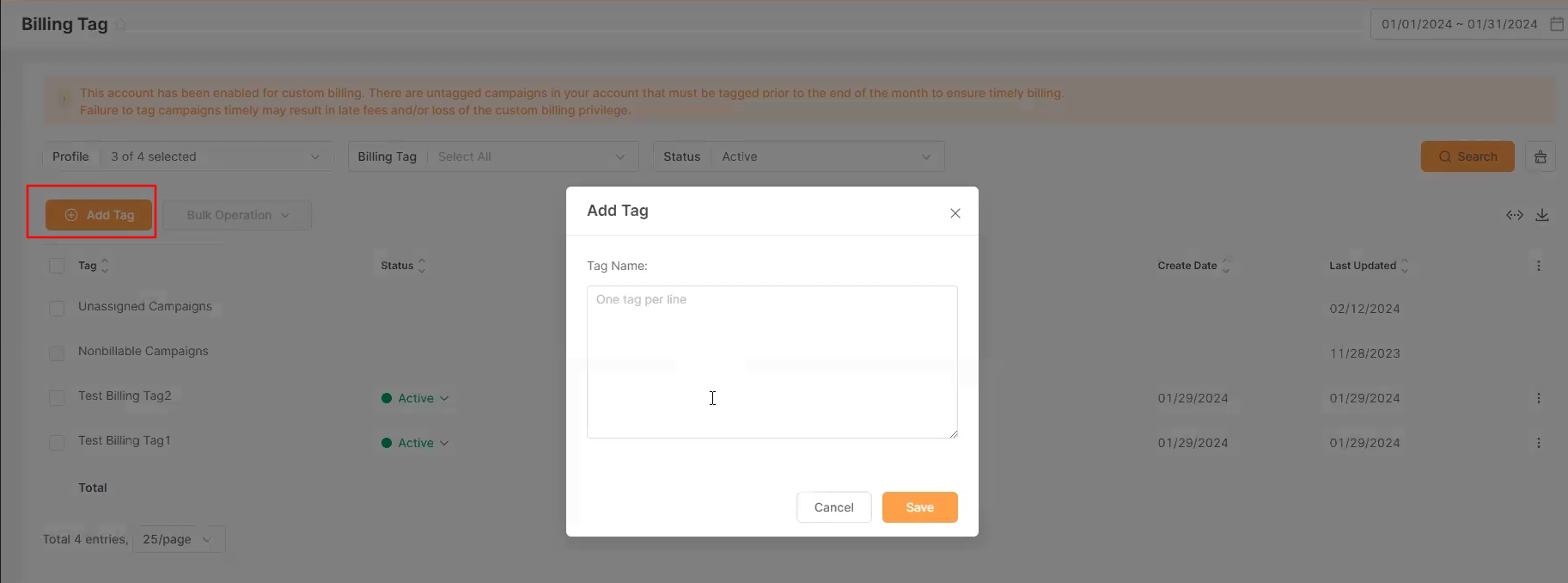Click the expand columns width icon

click(1514, 215)
